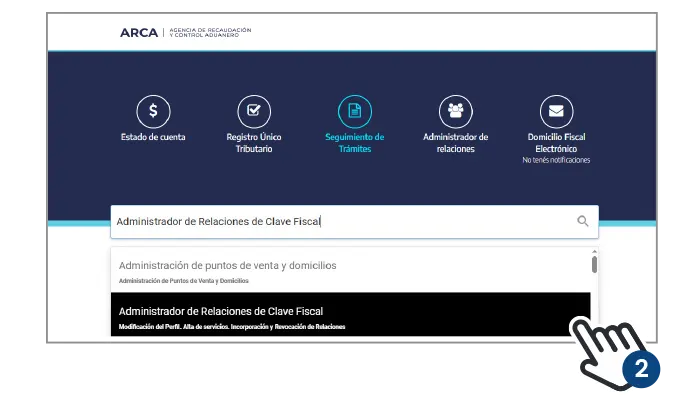Focus the search field with typed query
This screenshot has height=400, width=700.
click(x=340, y=221)
